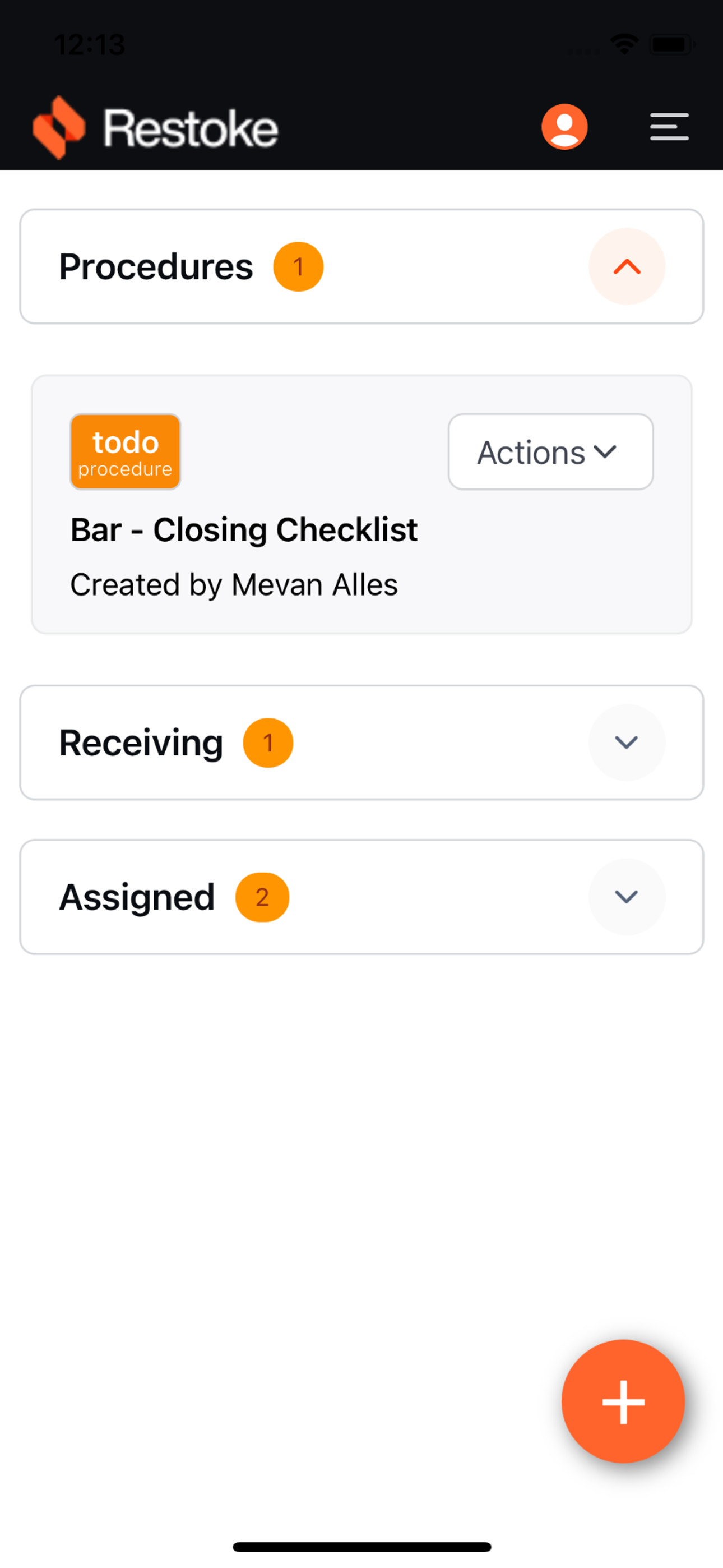Tap the todo procedure status tag

[x=126, y=451]
